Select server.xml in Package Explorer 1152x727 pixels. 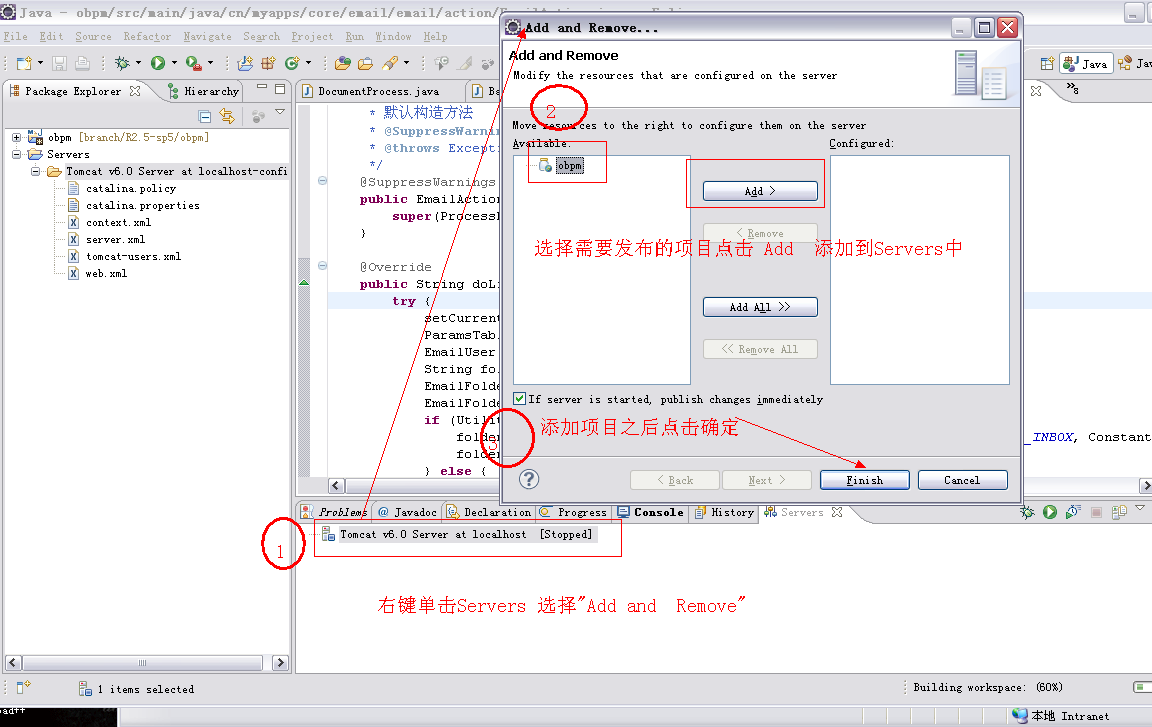pos(115,239)
